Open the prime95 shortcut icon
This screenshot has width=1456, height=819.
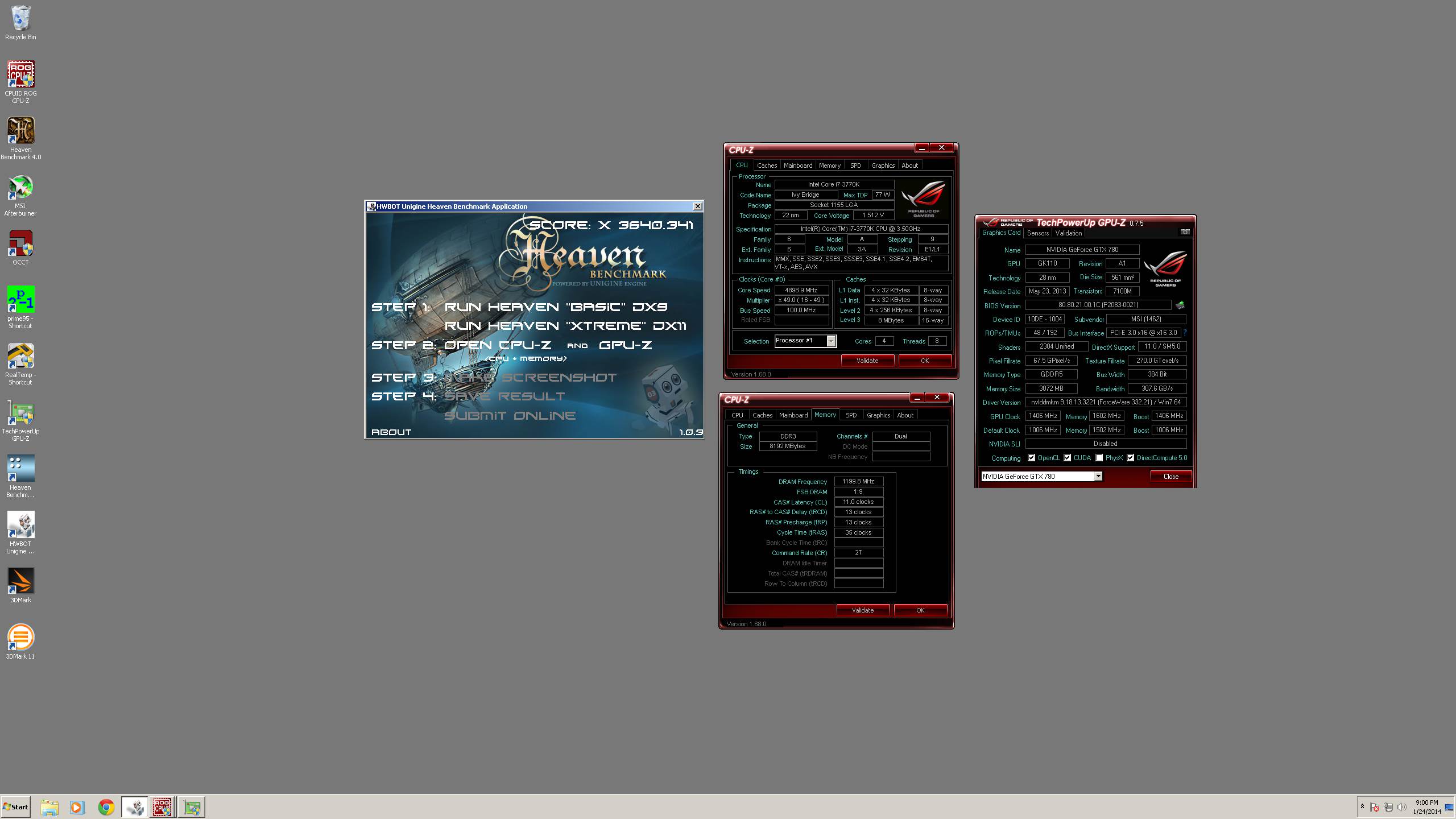pyautogui.click(x=20, y=307)
